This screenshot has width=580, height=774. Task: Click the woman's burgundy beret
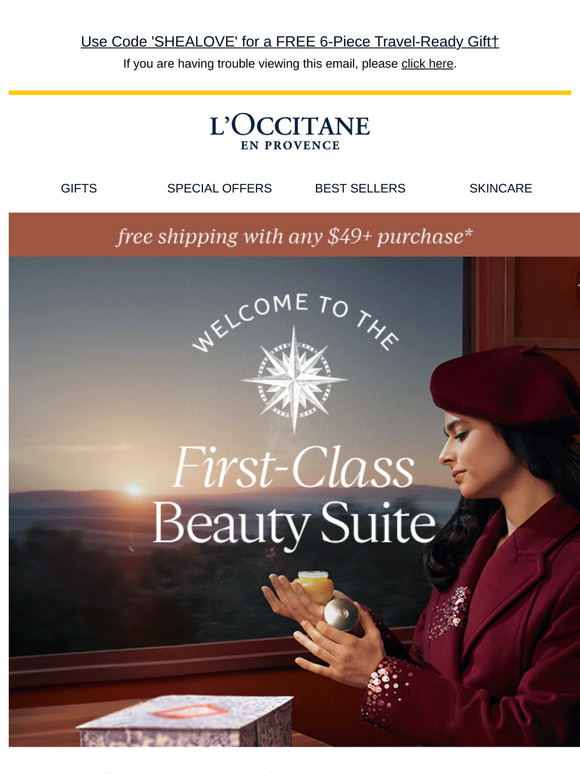pyautogui.click(x=503, y=386)
